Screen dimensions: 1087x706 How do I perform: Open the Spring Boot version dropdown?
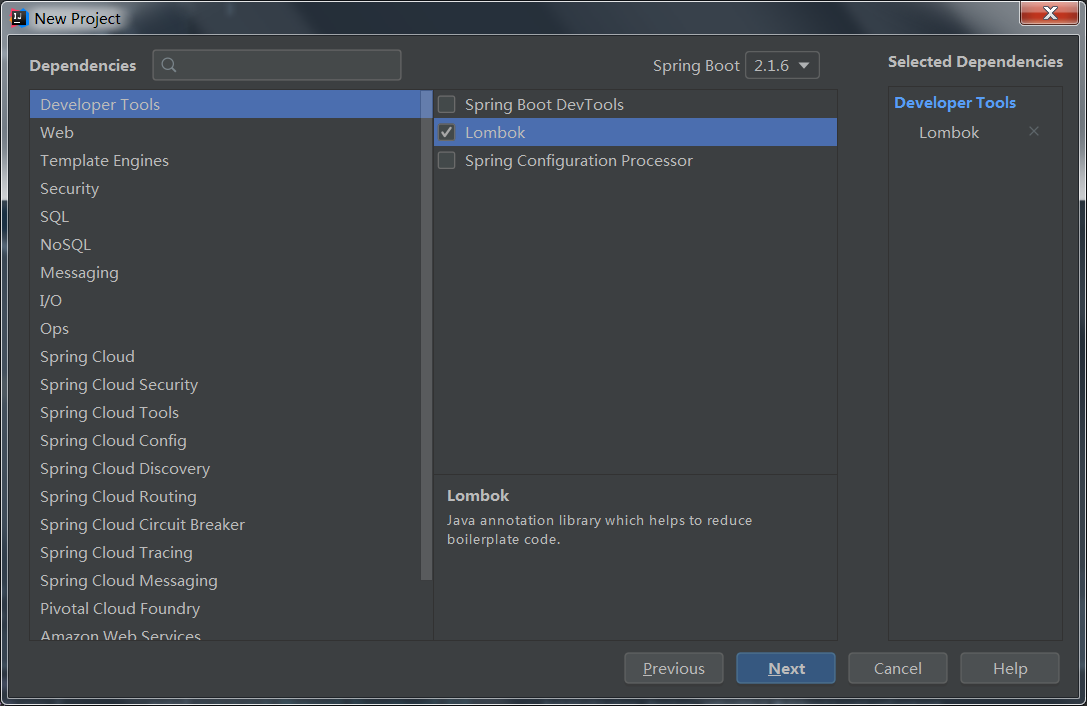pos(782,65)
